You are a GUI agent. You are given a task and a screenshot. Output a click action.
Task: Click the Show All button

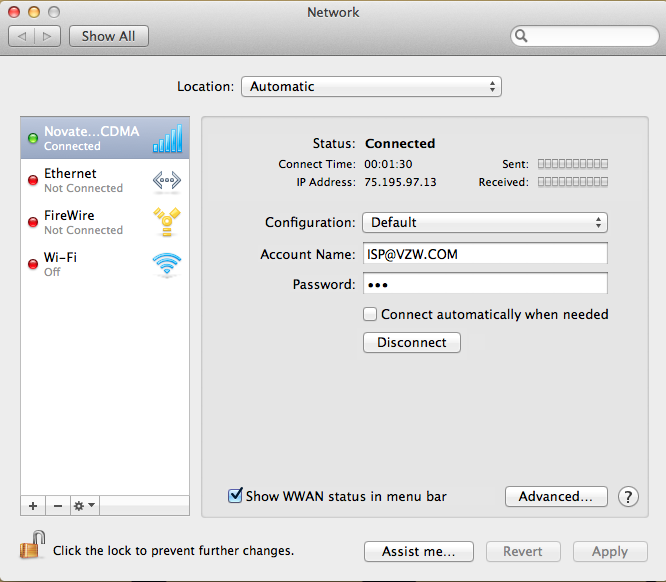tap(109, 37)
